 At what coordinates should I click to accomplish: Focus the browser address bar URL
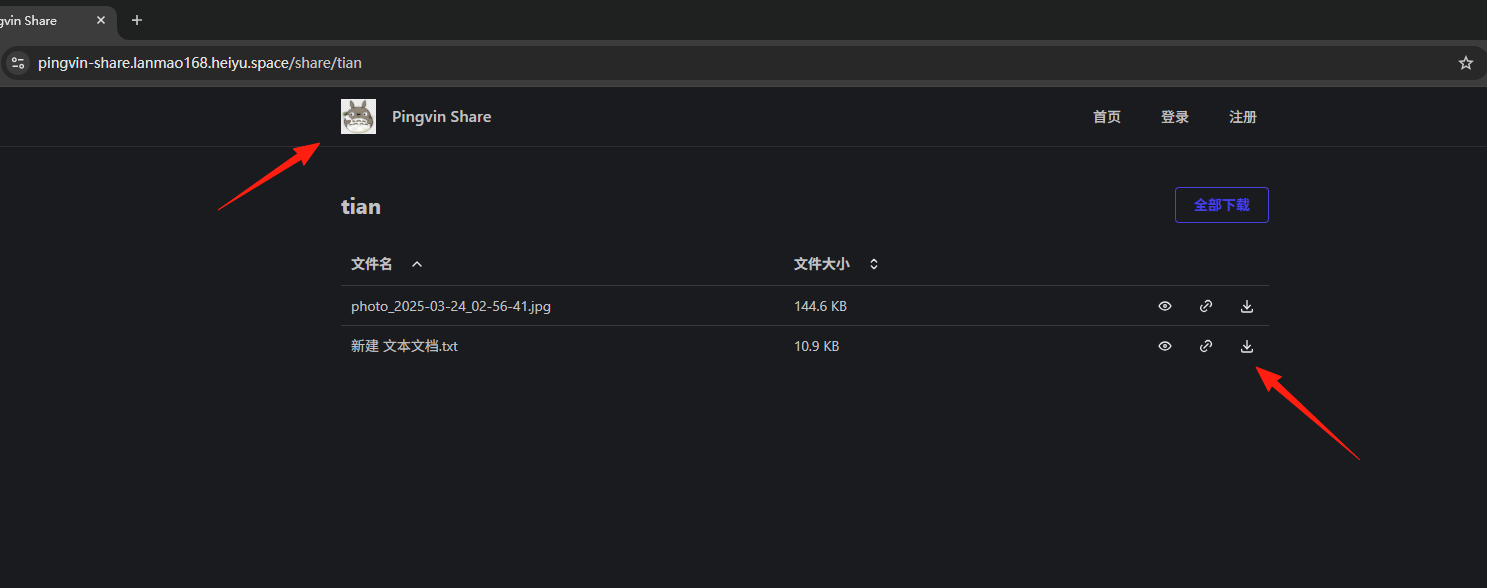click(200, 63)
